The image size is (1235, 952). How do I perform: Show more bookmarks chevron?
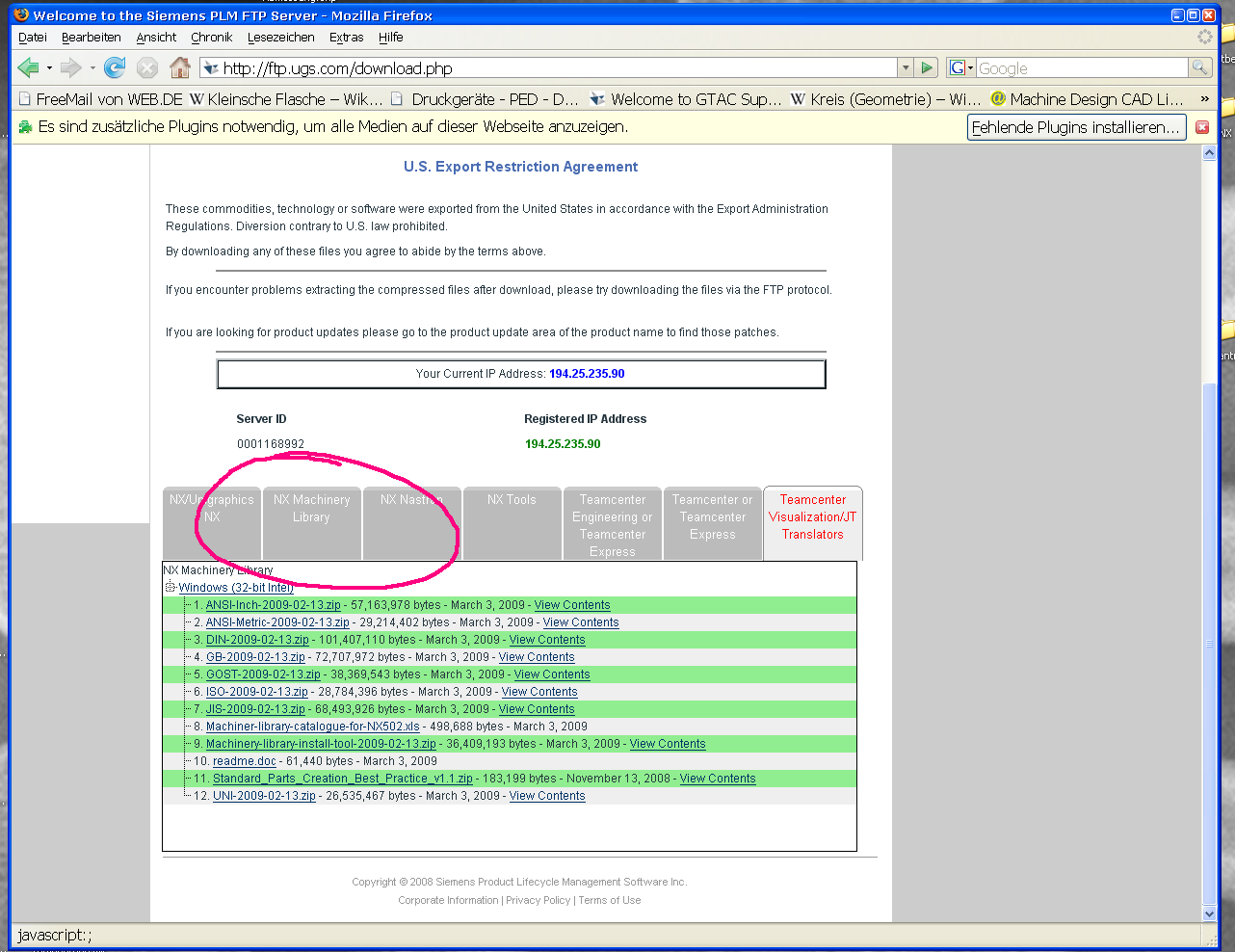click(1204, 99)
